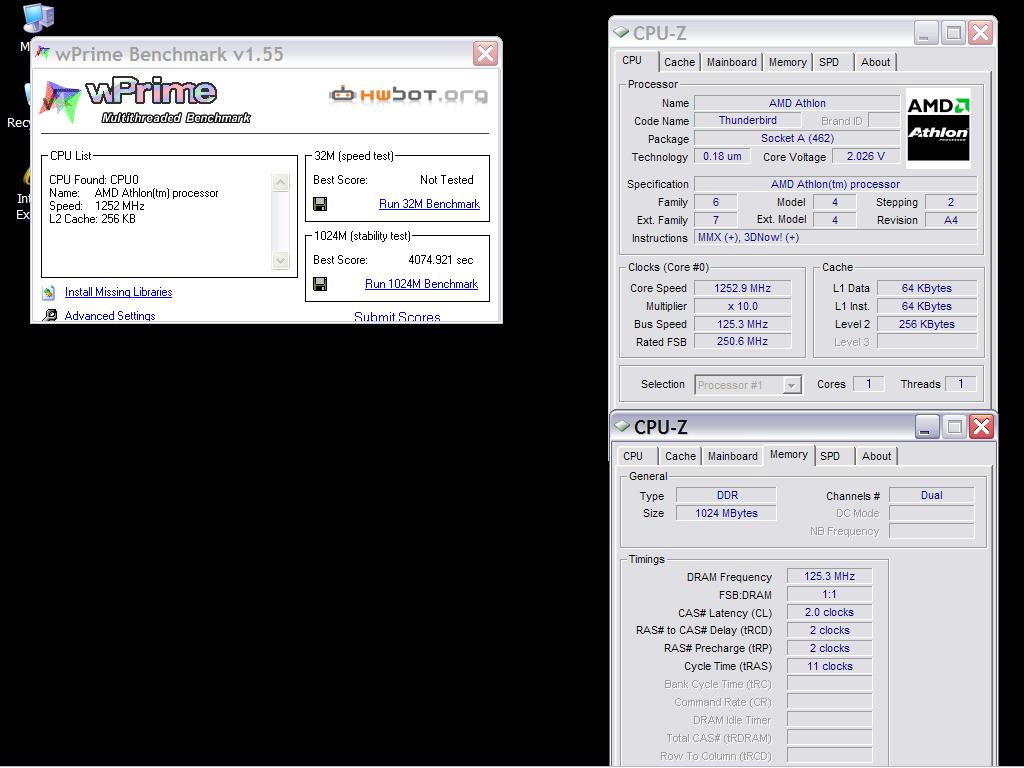Click wPrime title bar icon

coord(43,53)
